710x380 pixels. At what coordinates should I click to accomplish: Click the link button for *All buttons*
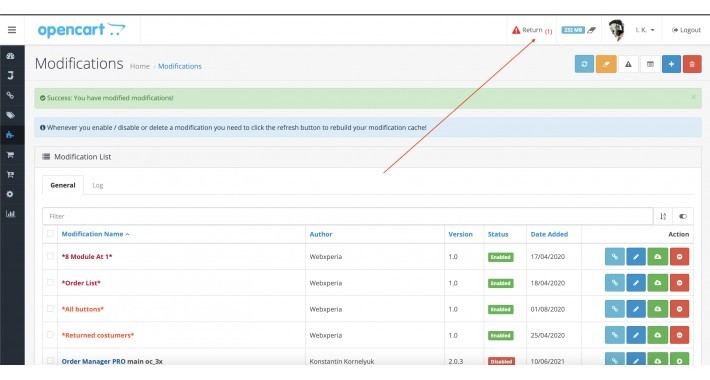(615, 309)
